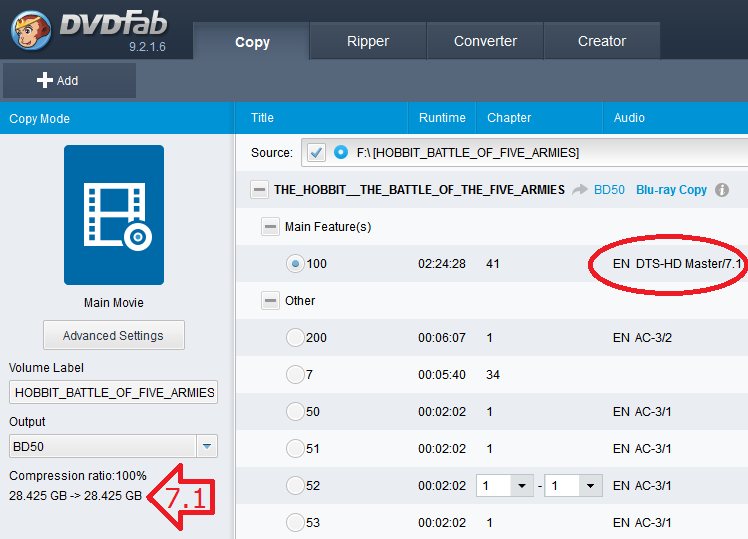Select title 53 radio button

(295, 522)
